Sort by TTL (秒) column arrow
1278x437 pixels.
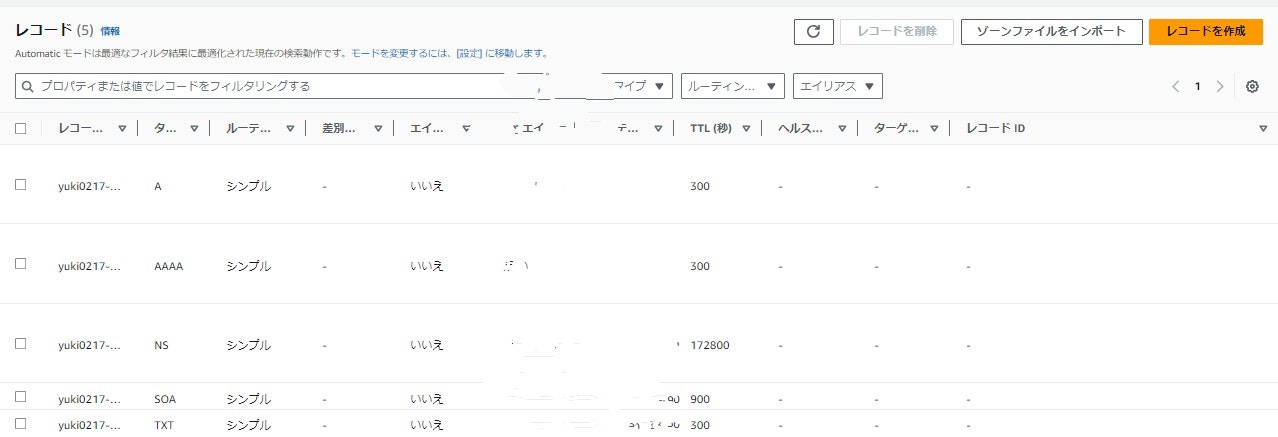tap(747, 129)
